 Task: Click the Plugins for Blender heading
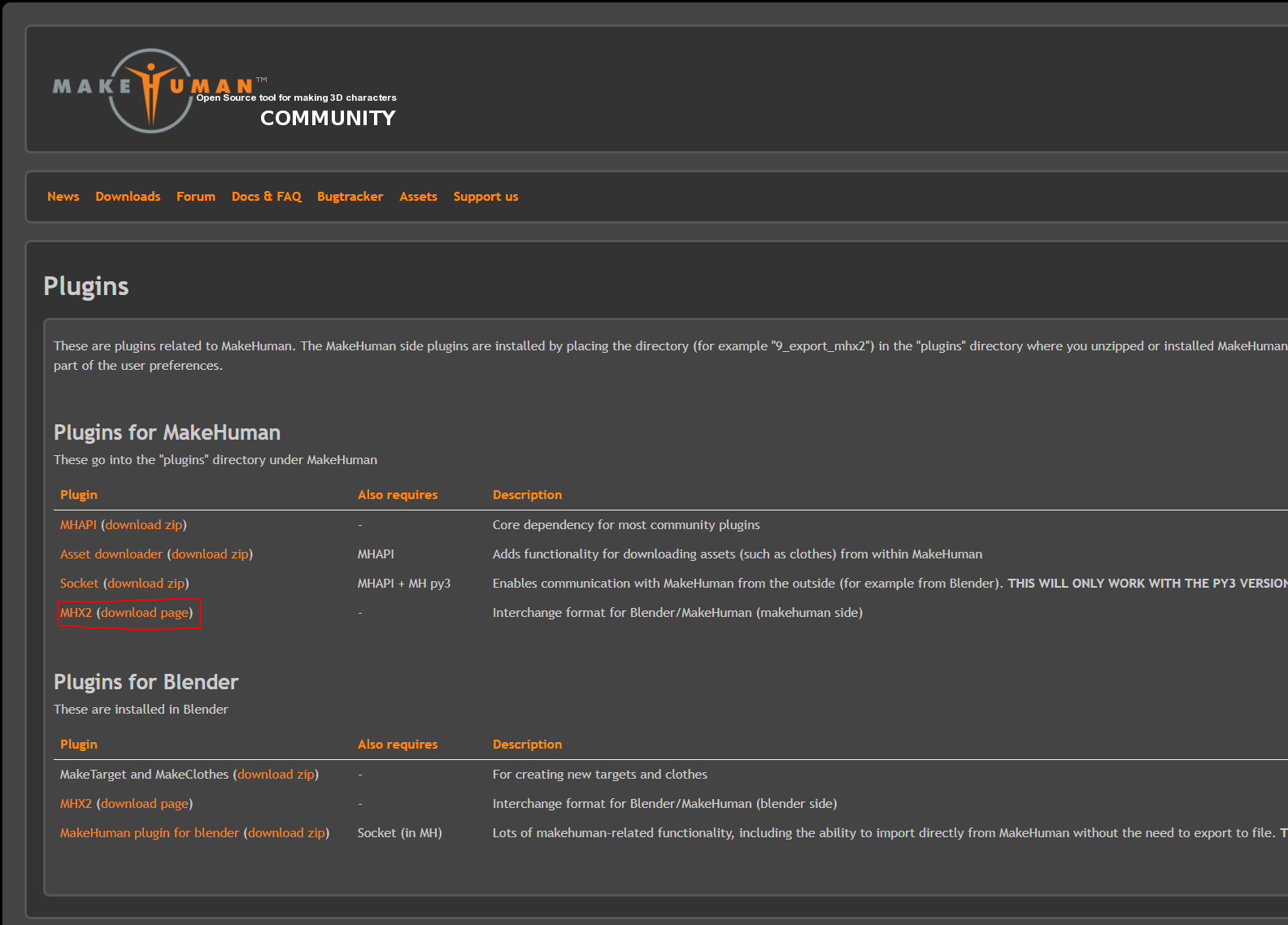(x=146, y=682)
